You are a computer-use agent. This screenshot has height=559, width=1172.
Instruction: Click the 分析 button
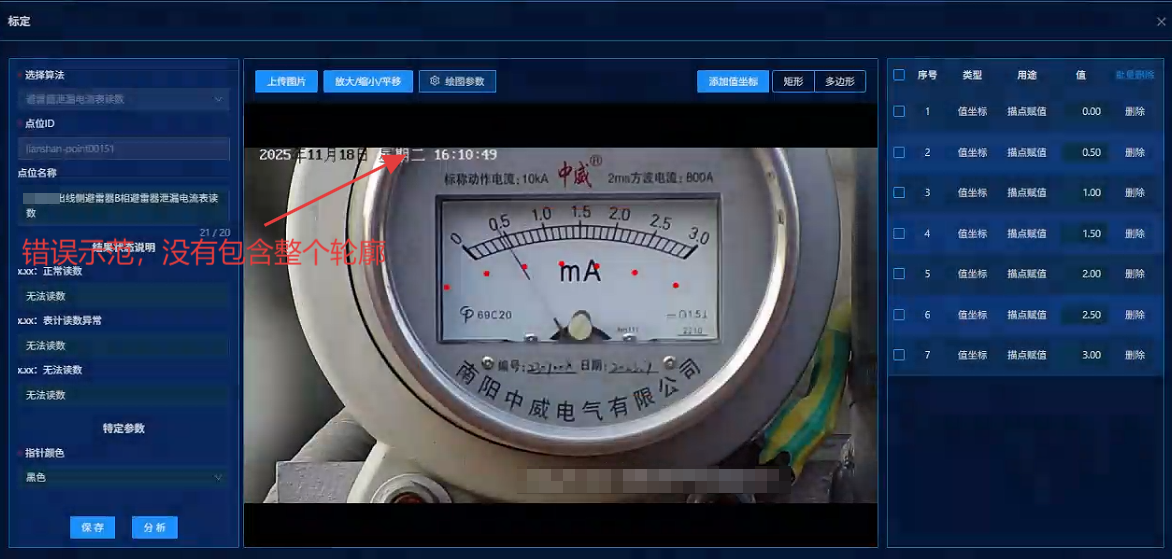(155, 527)
